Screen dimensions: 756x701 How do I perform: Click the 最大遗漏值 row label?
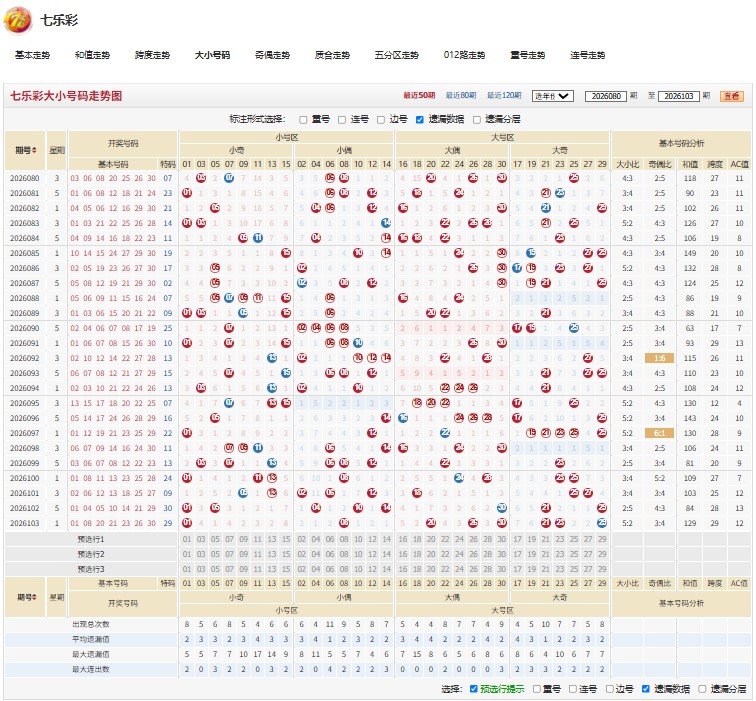pos(91,654)
